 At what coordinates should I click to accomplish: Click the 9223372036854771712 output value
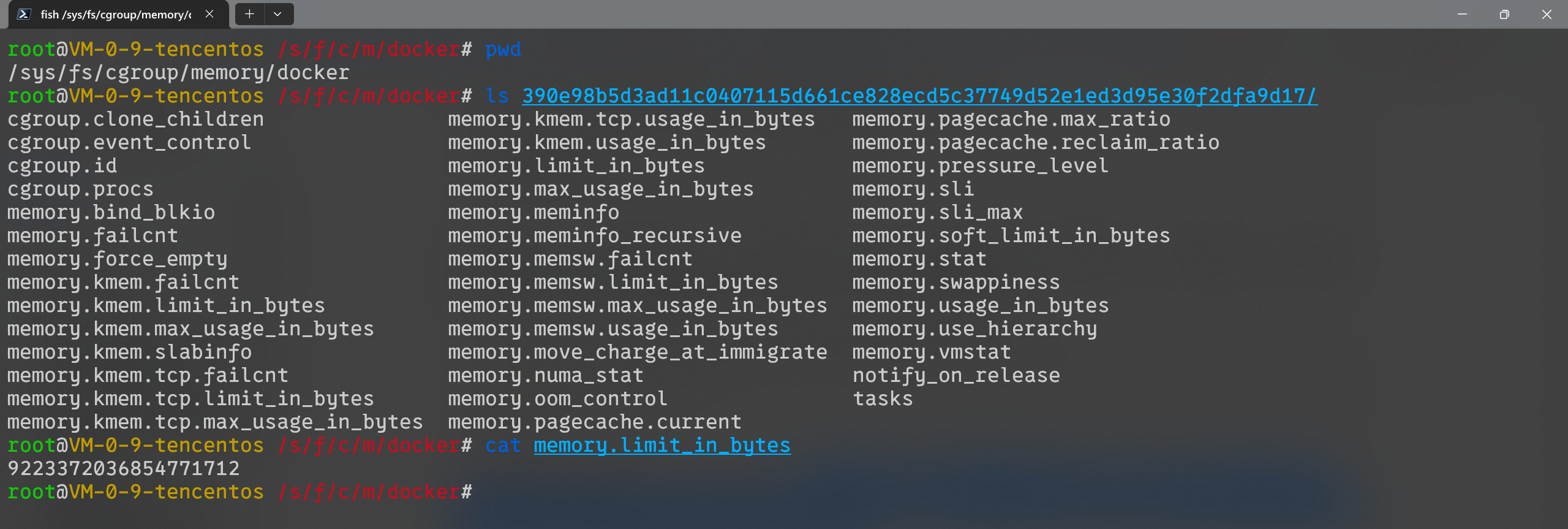tap(123, 469)
